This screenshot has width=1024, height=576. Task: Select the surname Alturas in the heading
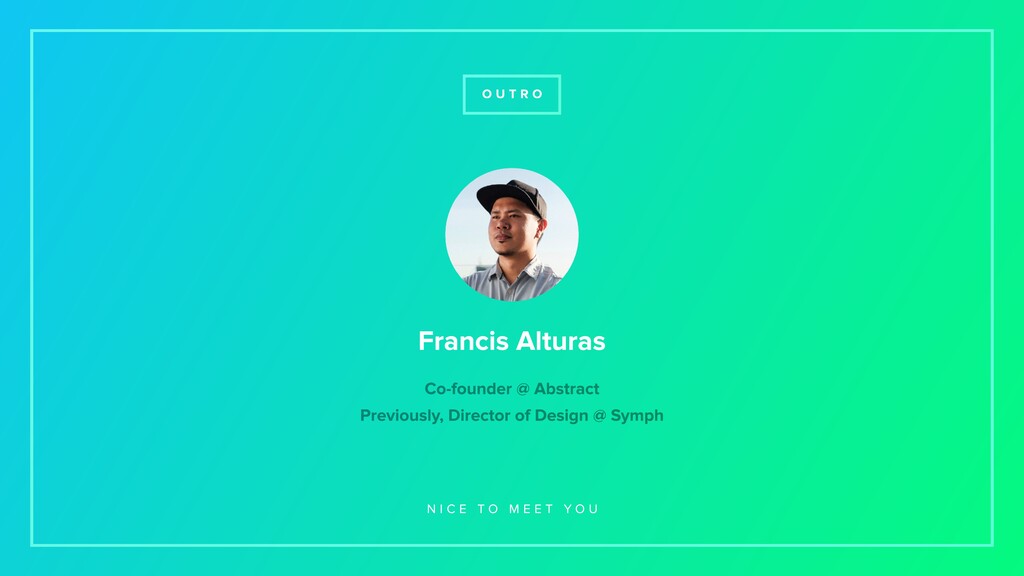click(x=561, y=341)
